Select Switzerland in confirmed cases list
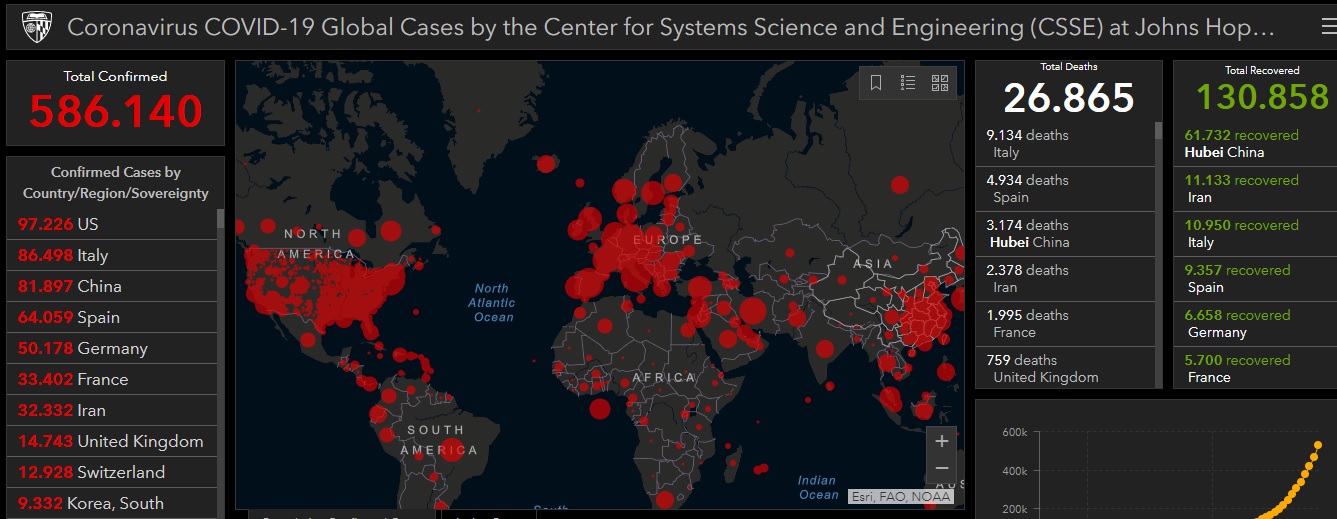Viewport: 1337px width, 519px height. pos(111,472)
